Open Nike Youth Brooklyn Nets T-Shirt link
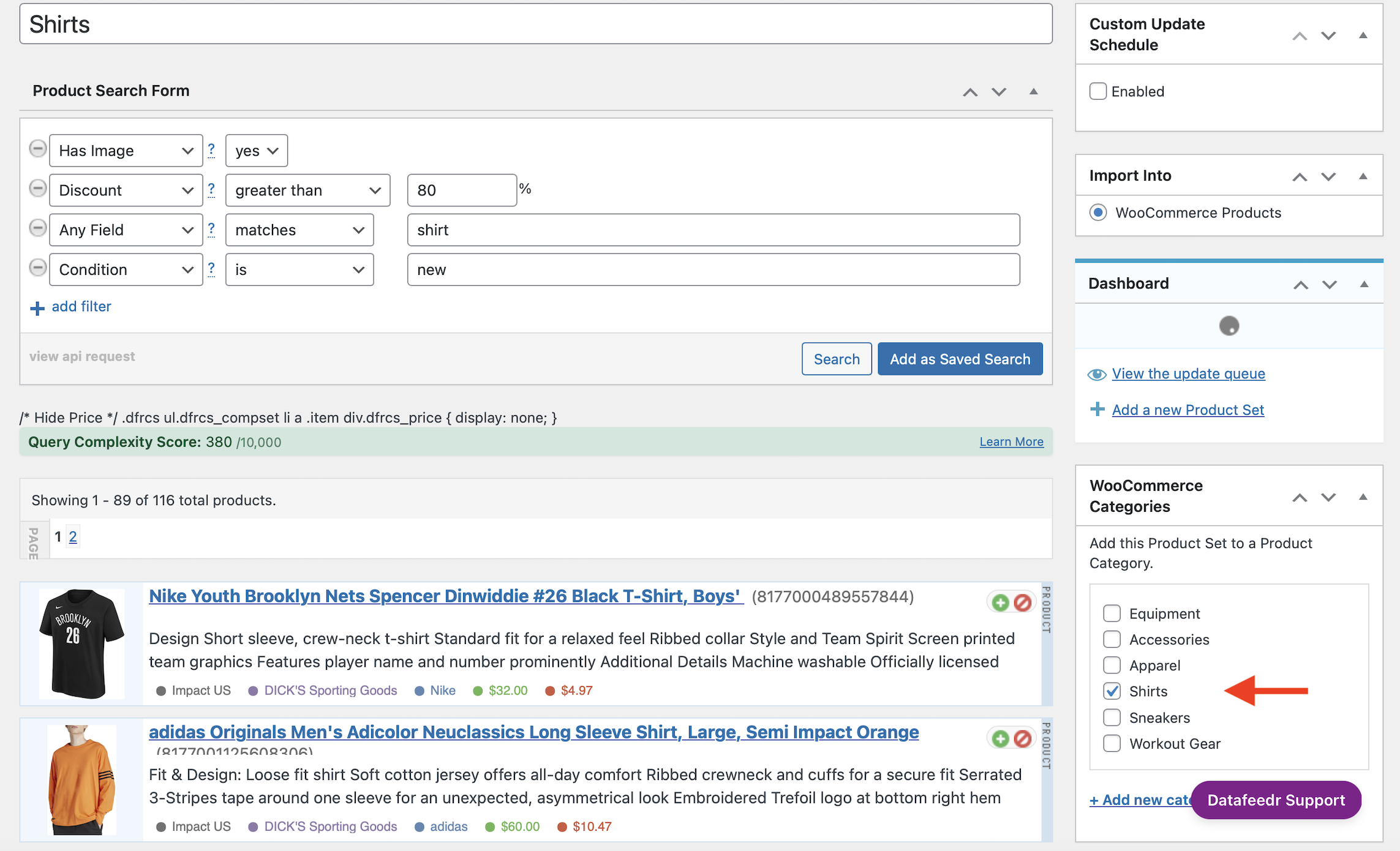The width and height of the screenshot is (1400, 851). [x=446, y=596]
